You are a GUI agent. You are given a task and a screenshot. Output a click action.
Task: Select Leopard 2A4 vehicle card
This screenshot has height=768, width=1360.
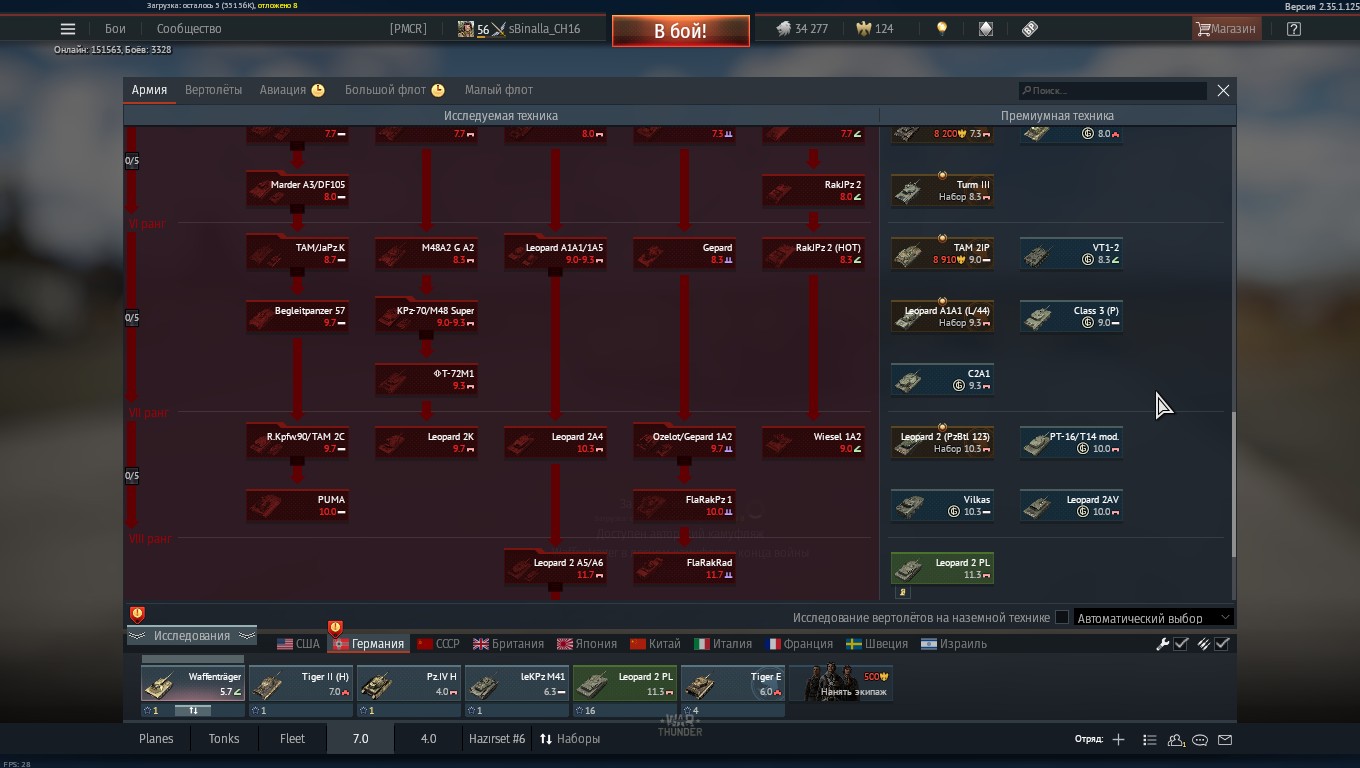pyautogui.click(x=555, y=442)
